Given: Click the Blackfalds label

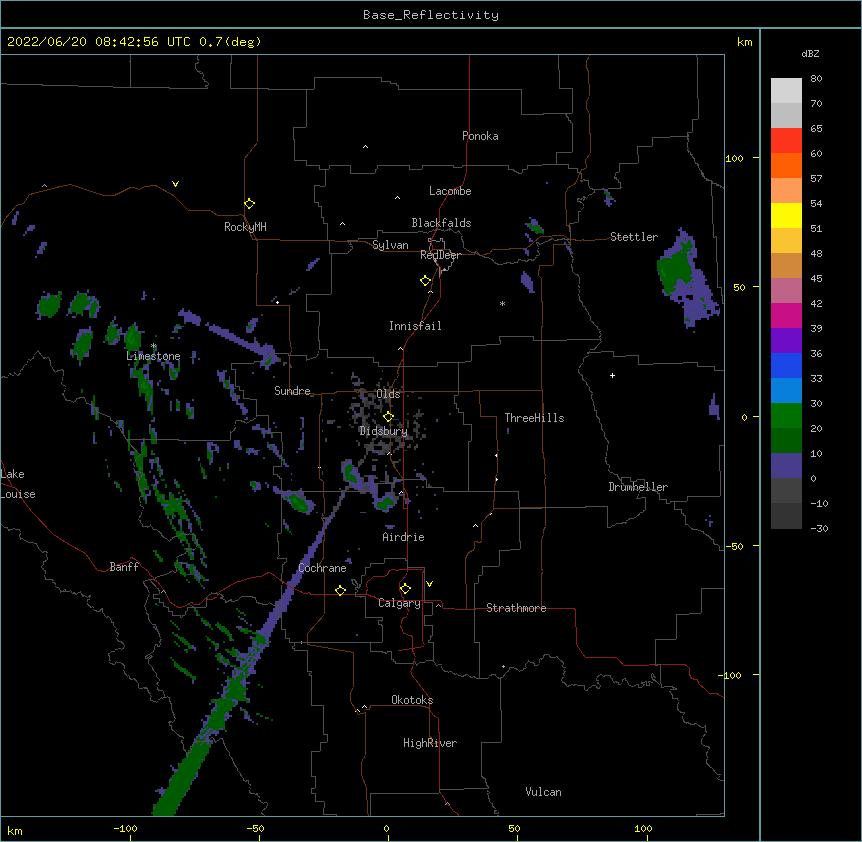Looking at the screenshot, I should click(x=441, y=223).
